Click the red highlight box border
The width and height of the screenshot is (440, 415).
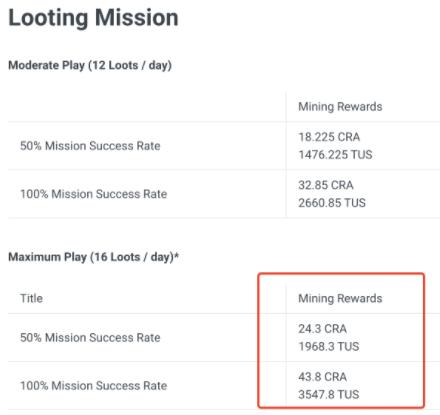click(x=341, y=274)
